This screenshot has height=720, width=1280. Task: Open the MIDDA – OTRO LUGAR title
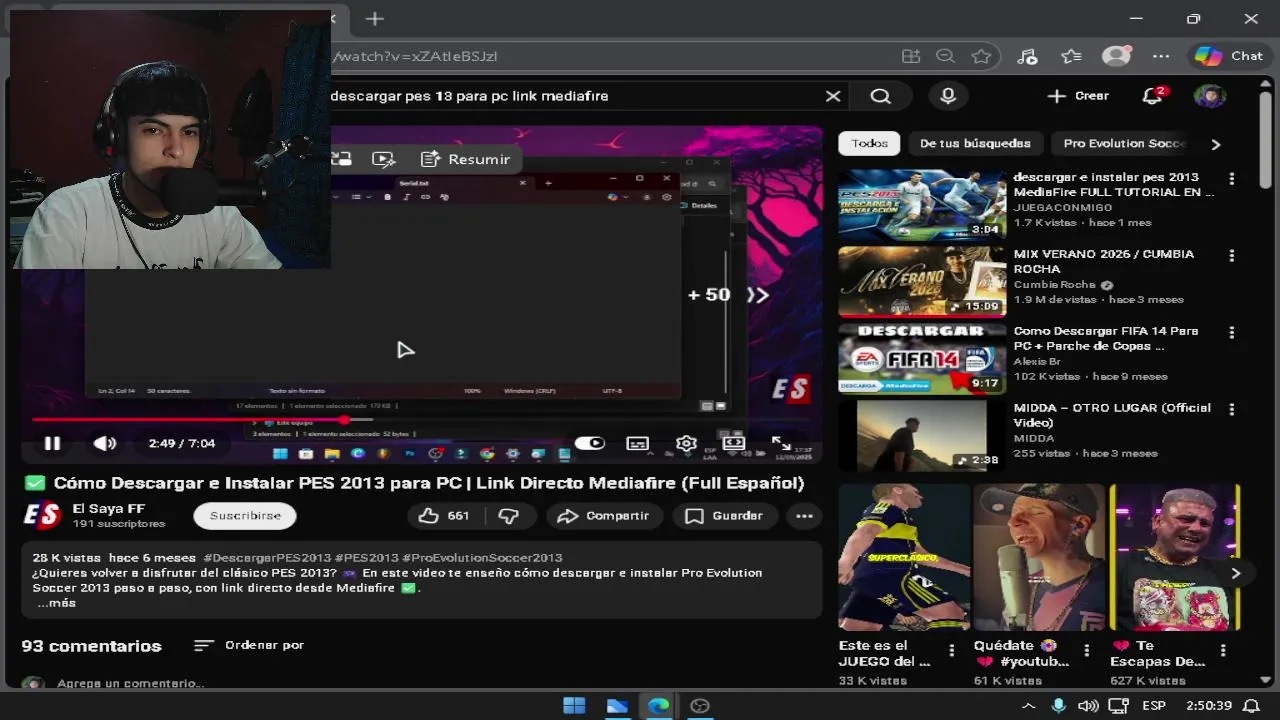[x=1112, y=415]
